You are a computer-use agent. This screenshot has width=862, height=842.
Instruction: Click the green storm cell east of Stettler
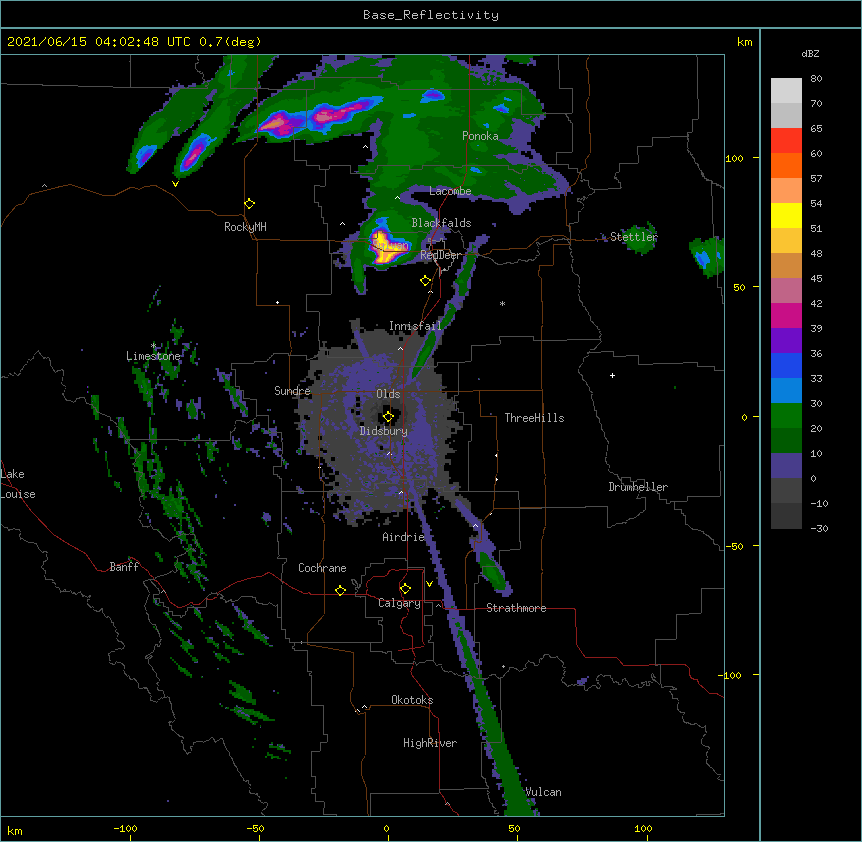[706, 256]
